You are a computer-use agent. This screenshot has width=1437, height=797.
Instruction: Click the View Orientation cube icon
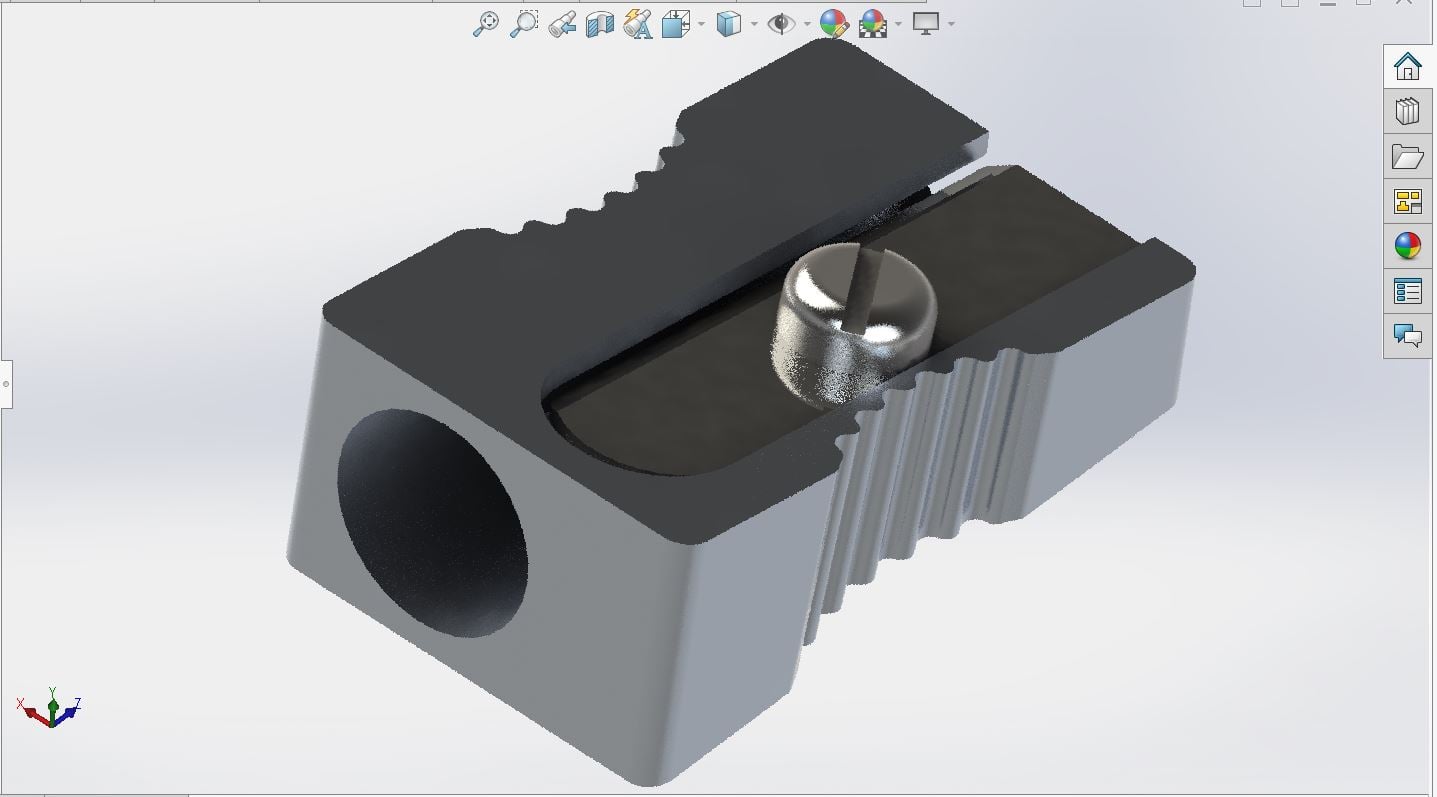click(676, 24)
